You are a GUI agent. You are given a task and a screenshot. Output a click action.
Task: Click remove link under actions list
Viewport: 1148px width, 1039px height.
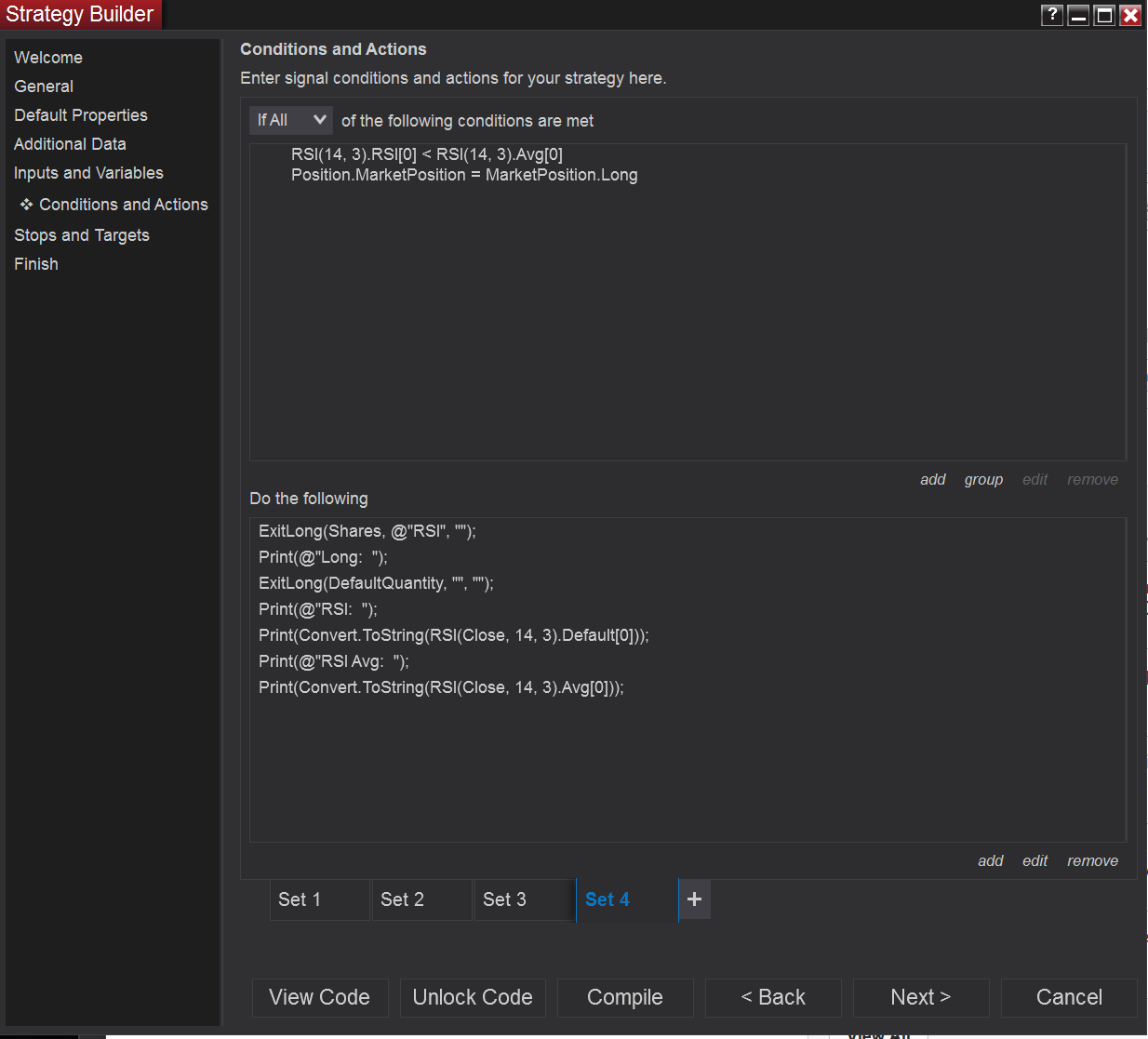point(1093,861)
